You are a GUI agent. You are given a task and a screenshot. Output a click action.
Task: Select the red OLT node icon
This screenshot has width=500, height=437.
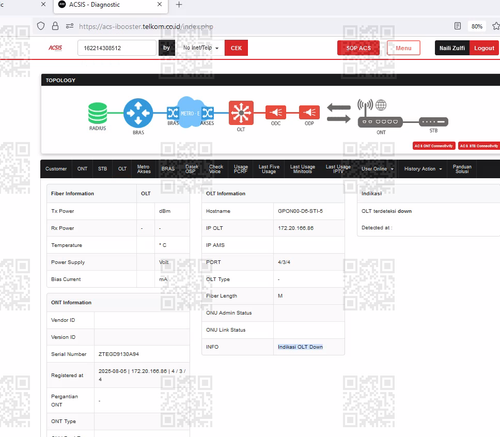pos(241,113)
